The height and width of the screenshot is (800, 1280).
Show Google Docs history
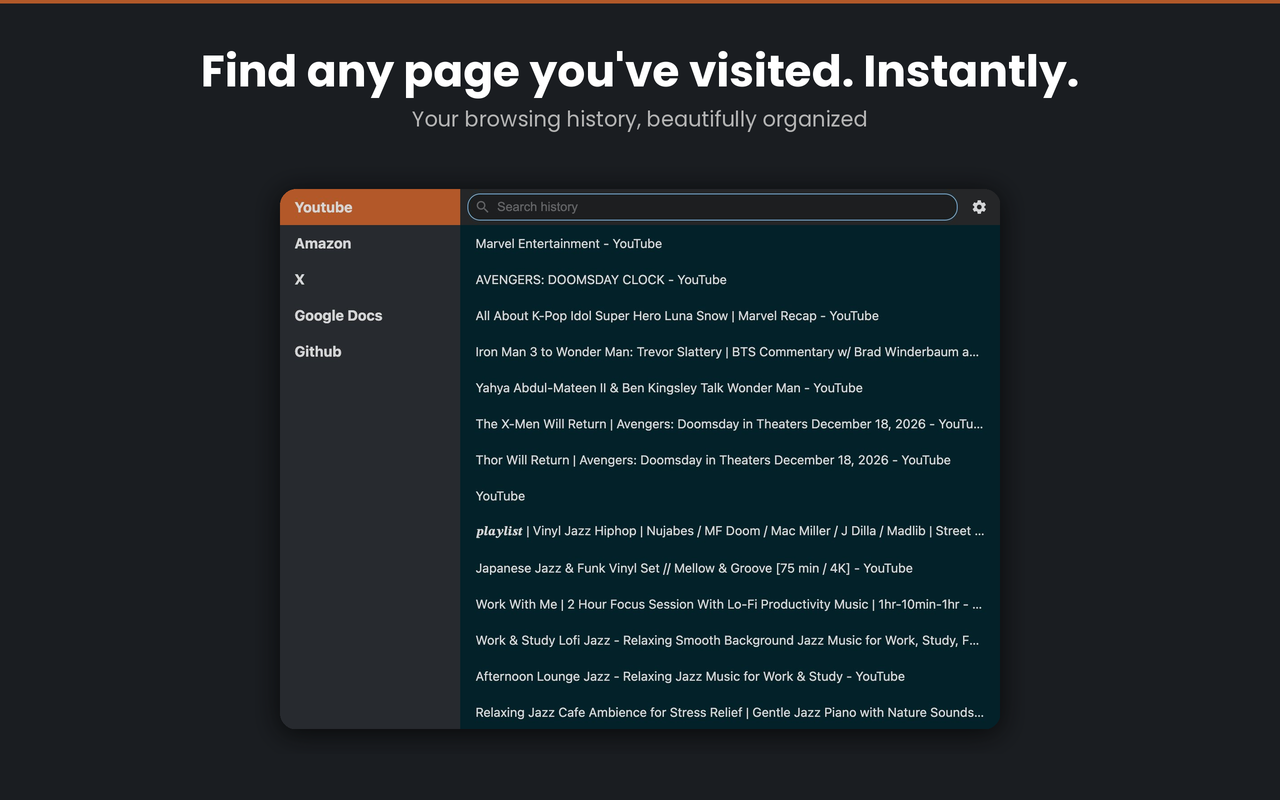[x=370, y=315]
